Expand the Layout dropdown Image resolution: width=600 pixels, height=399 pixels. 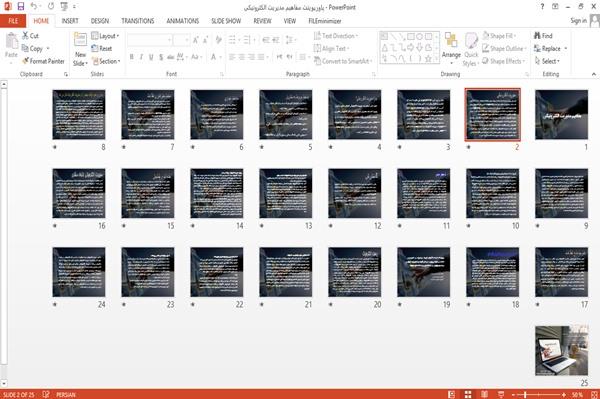(105, 36)
